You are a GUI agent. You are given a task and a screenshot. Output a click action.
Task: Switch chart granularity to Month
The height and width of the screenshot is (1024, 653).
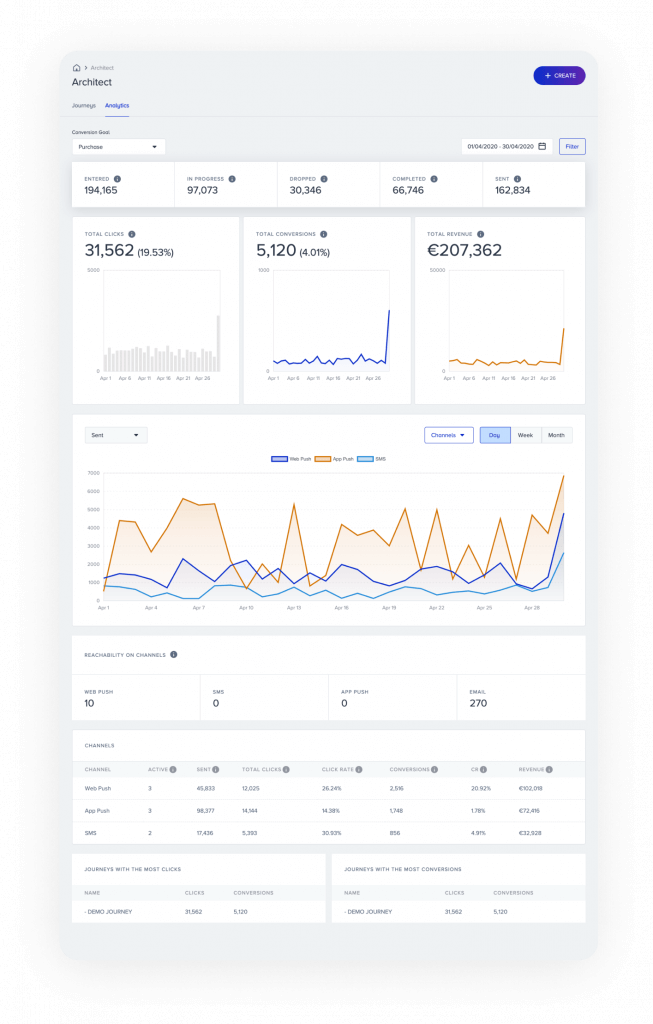(x=556, y=435)
